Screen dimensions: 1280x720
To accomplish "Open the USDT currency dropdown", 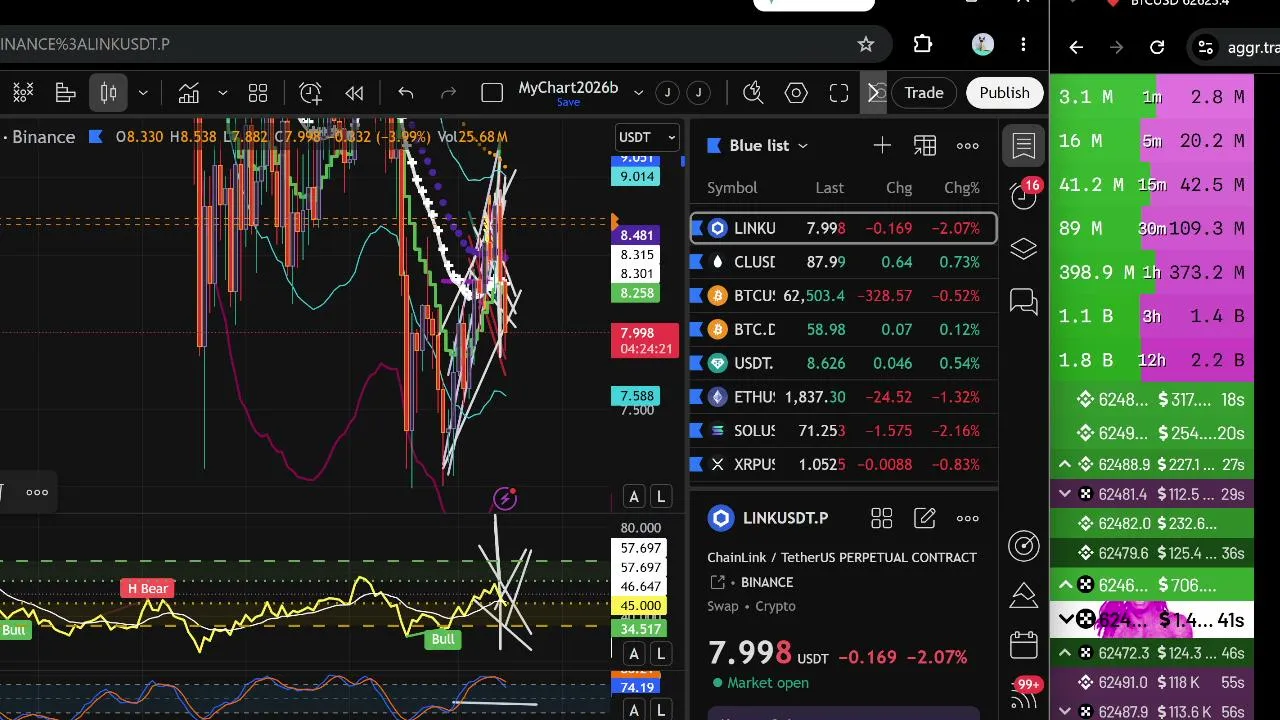I will 647,137.
